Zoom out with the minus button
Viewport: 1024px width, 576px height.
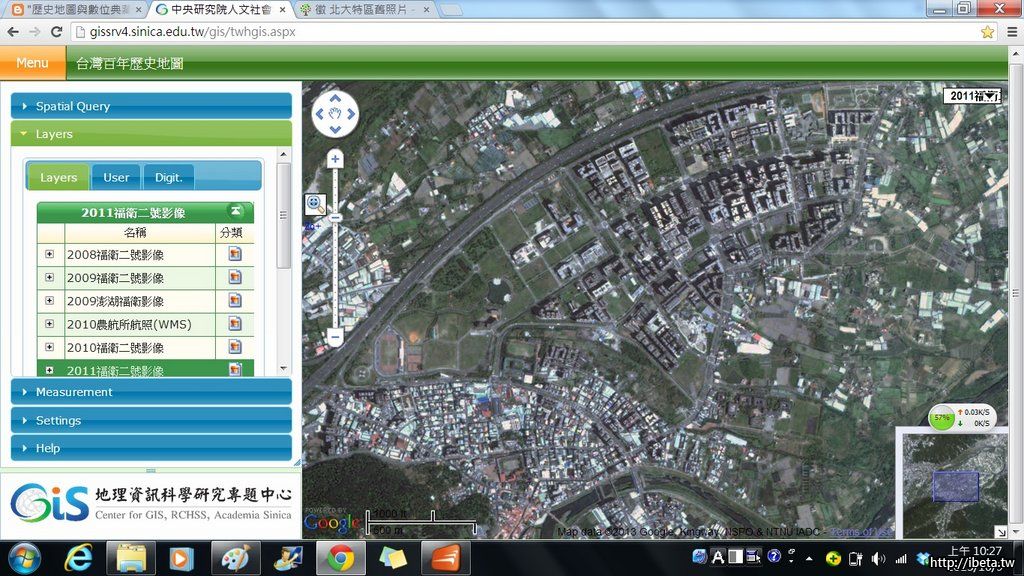[335, 338]
